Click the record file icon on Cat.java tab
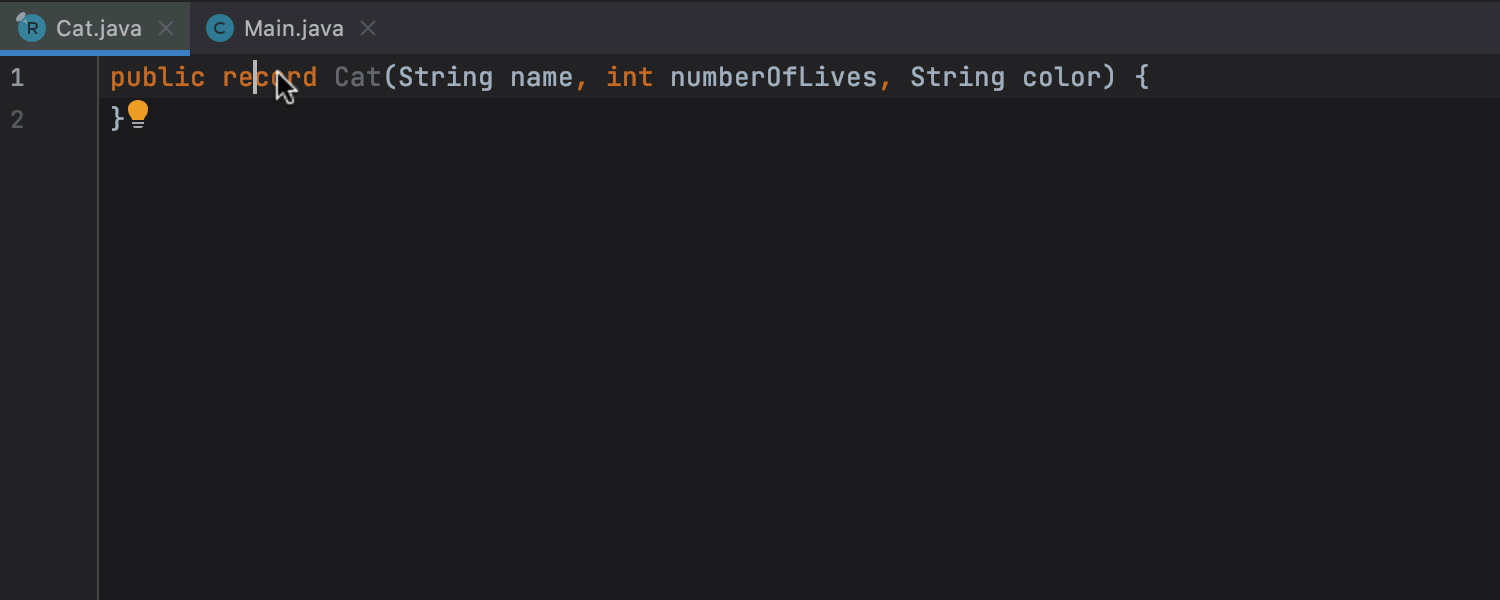 coord(31,27)
